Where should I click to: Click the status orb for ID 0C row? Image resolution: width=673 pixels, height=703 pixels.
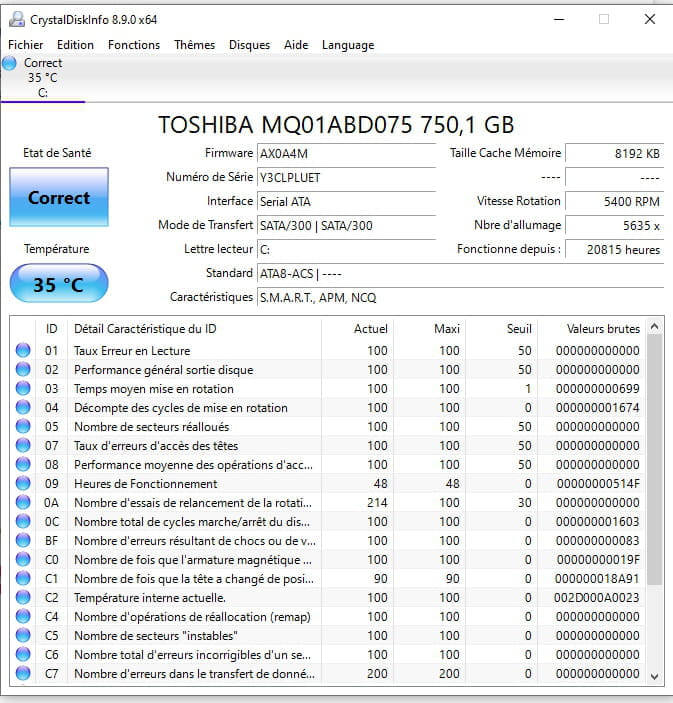[x=23, y=521]
